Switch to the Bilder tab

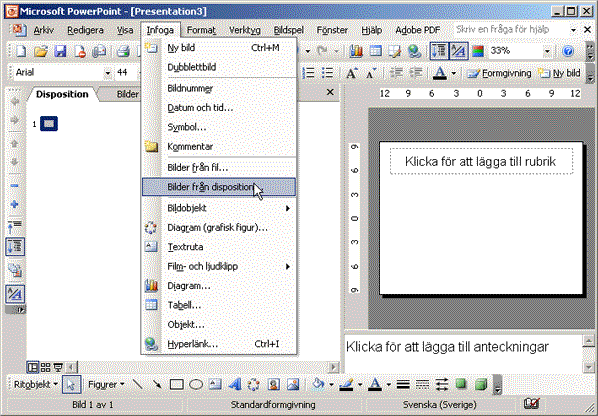[x=127, y=94]
